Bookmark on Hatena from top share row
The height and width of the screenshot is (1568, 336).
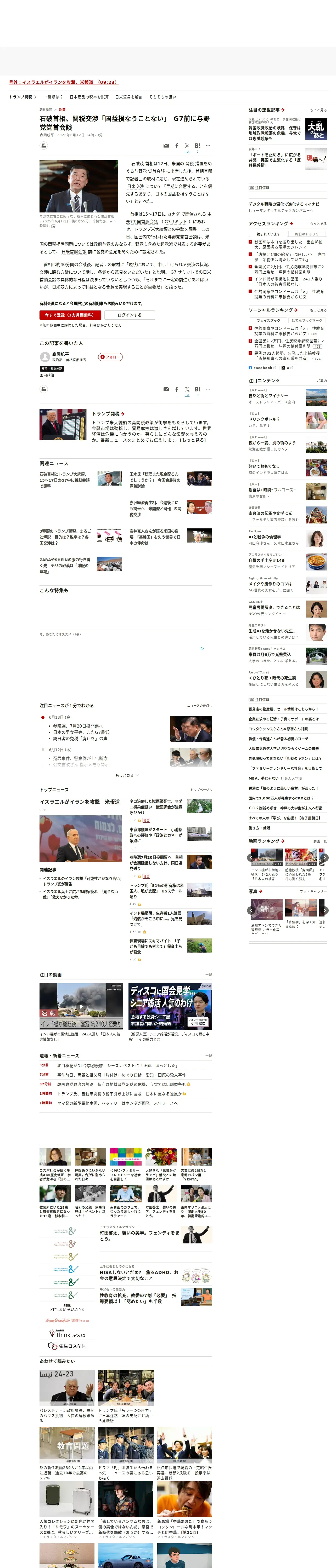click(x=197, y=146)
